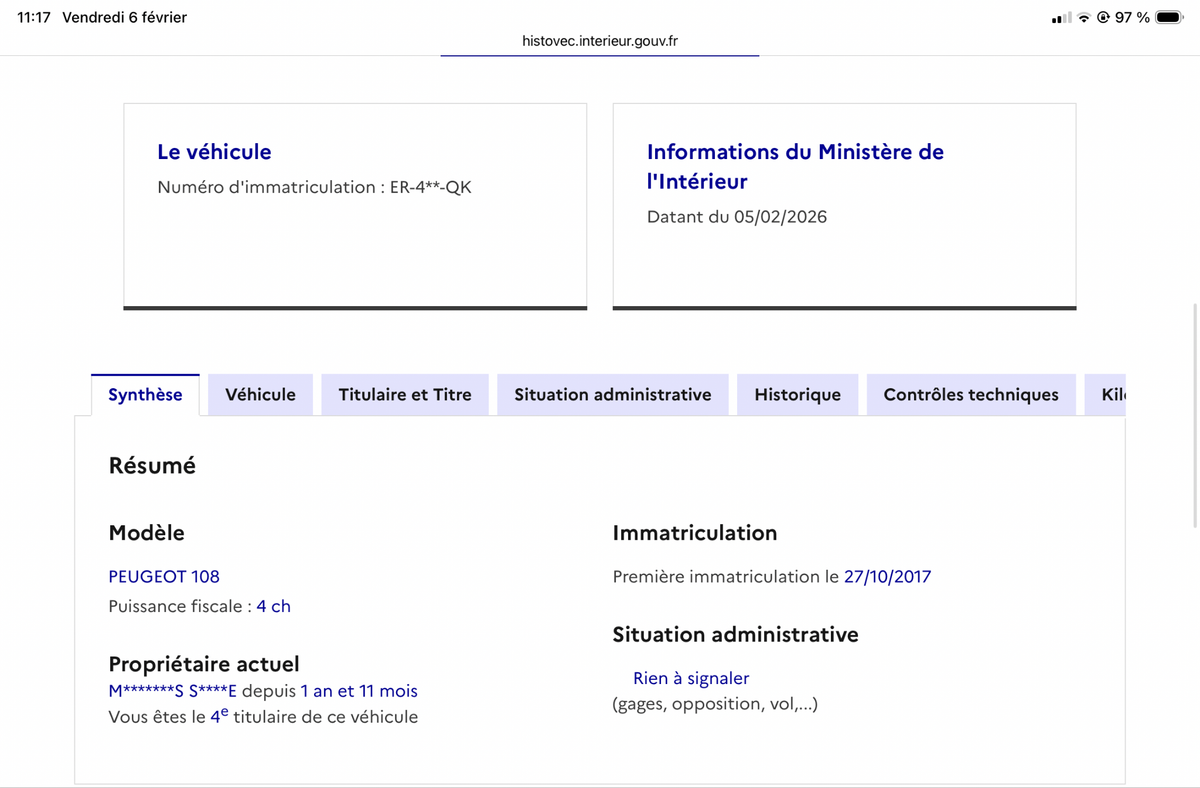Image resolution: width=1200 pixels, height=788 pixels.
Task: Click the Datant du 05/02/2026 text
Action: [x=737, y=217]
